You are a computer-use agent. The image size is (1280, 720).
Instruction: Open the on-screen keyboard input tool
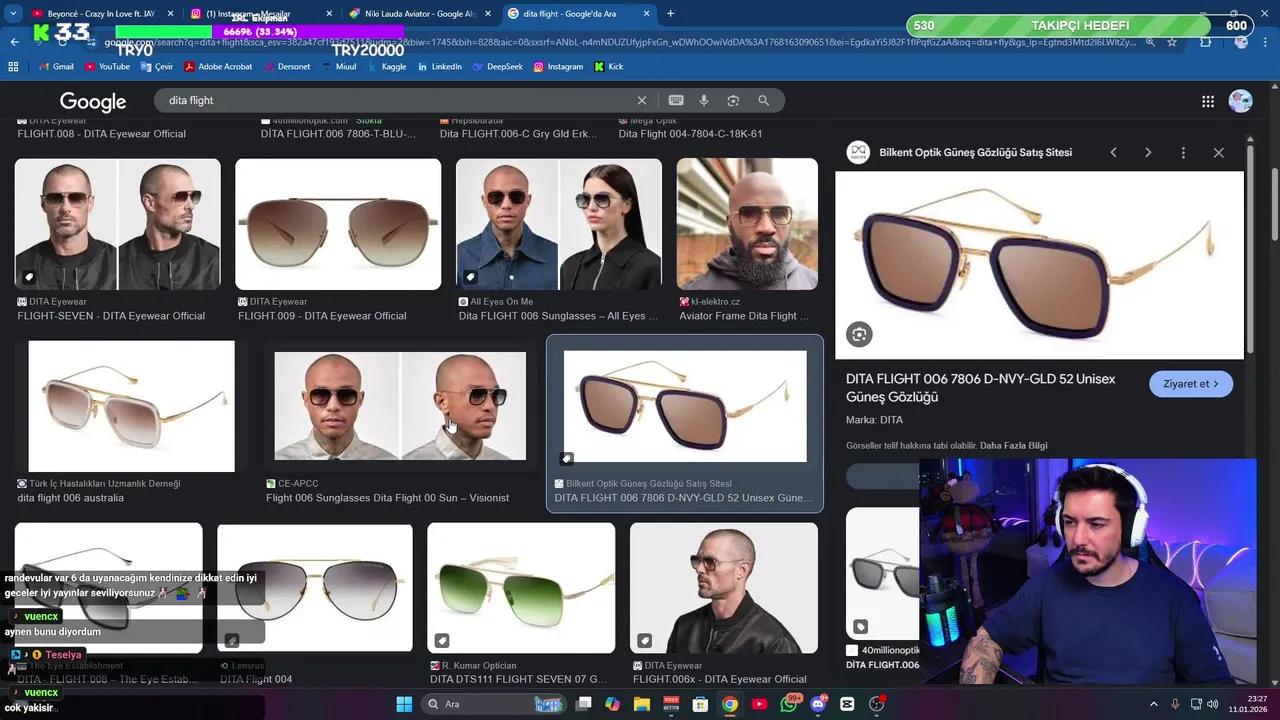tap(676, 100)
